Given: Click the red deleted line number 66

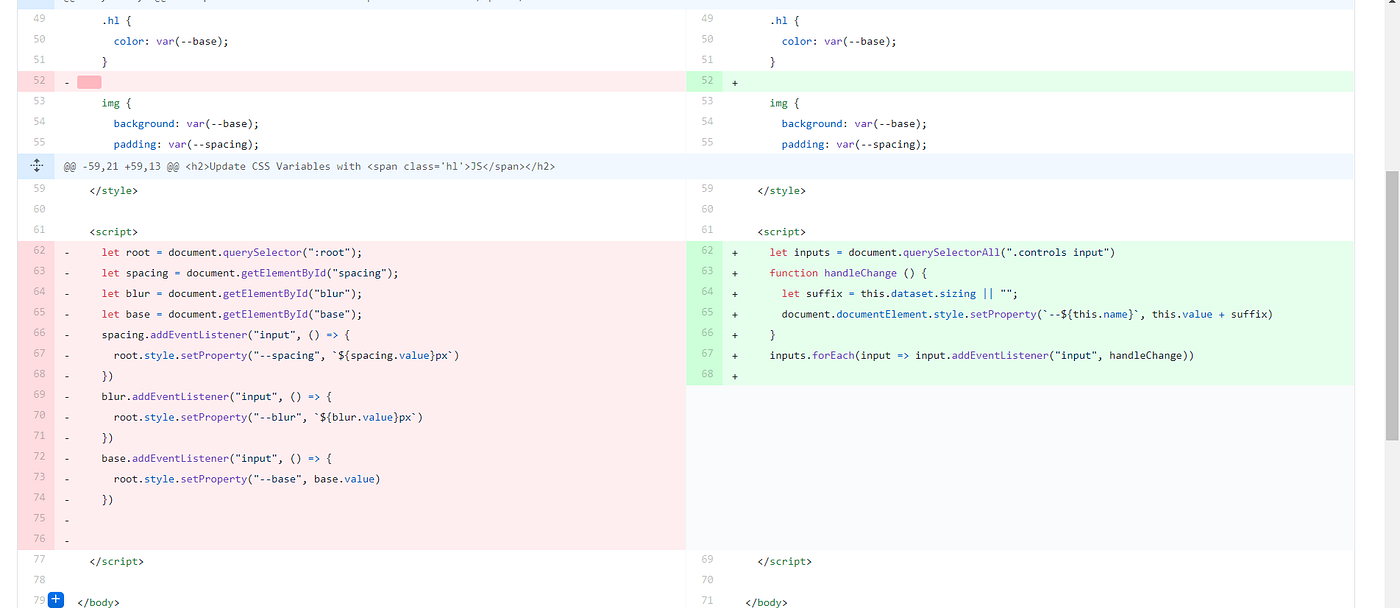Looking at the screenshot, I should pyautogui.click(x=39, y=333).
